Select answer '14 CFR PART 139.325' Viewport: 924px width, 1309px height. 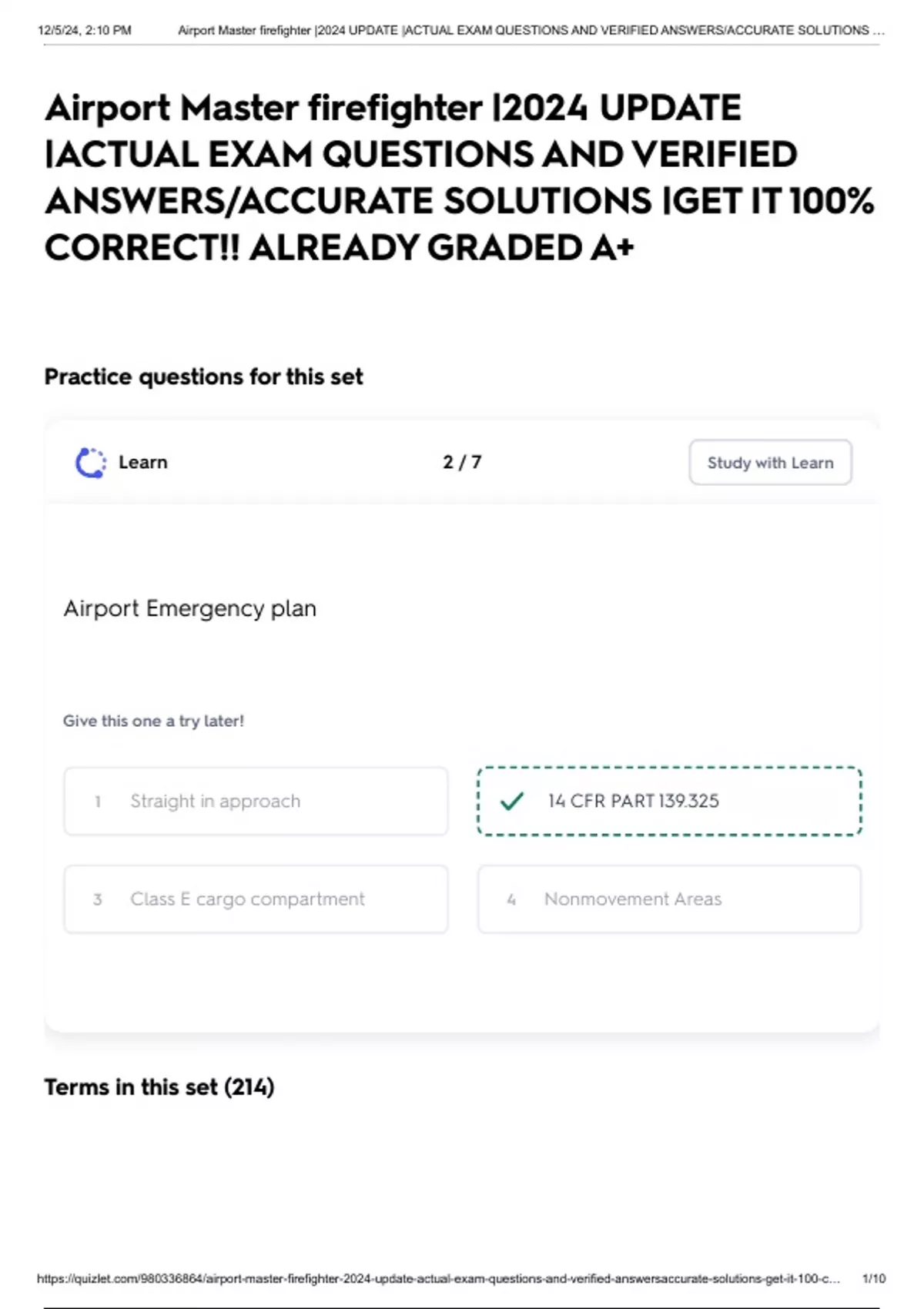pyautogui.click(x=669, y=801)
